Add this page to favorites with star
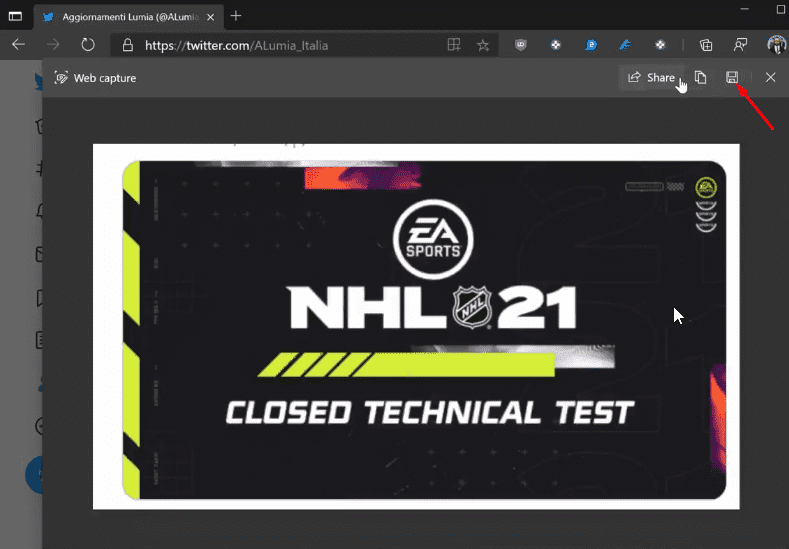The width and height of the screenshot is (789, 549). [483, 45]
